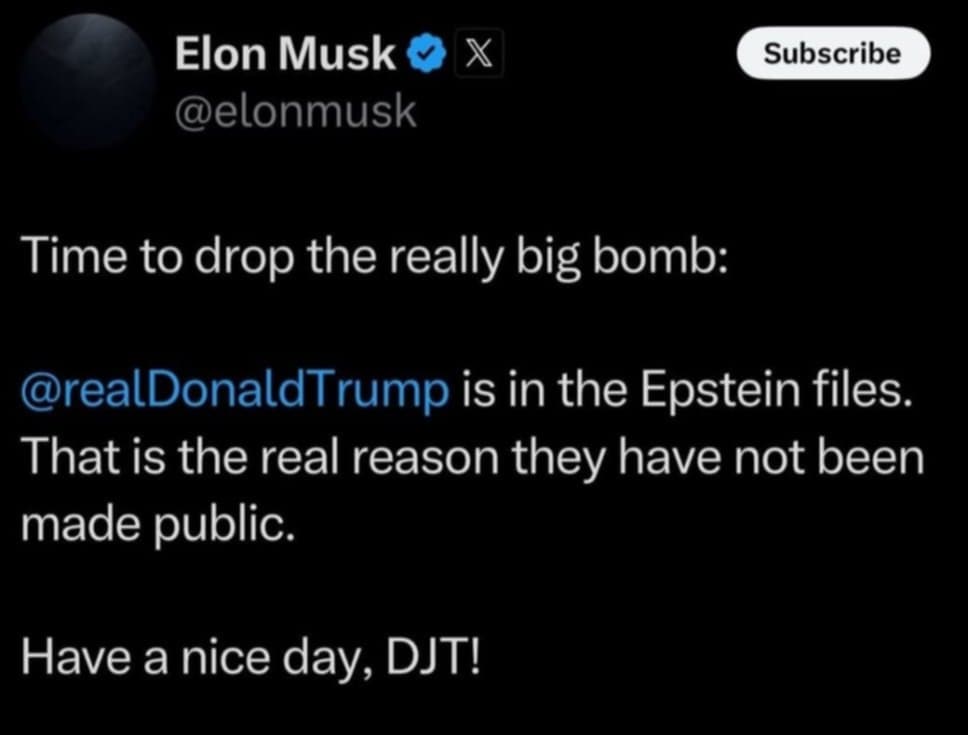The width and height of the screenshot is (968, 735).
Task: Click the word "Time" in the post
Action: (x=74, y=256)
